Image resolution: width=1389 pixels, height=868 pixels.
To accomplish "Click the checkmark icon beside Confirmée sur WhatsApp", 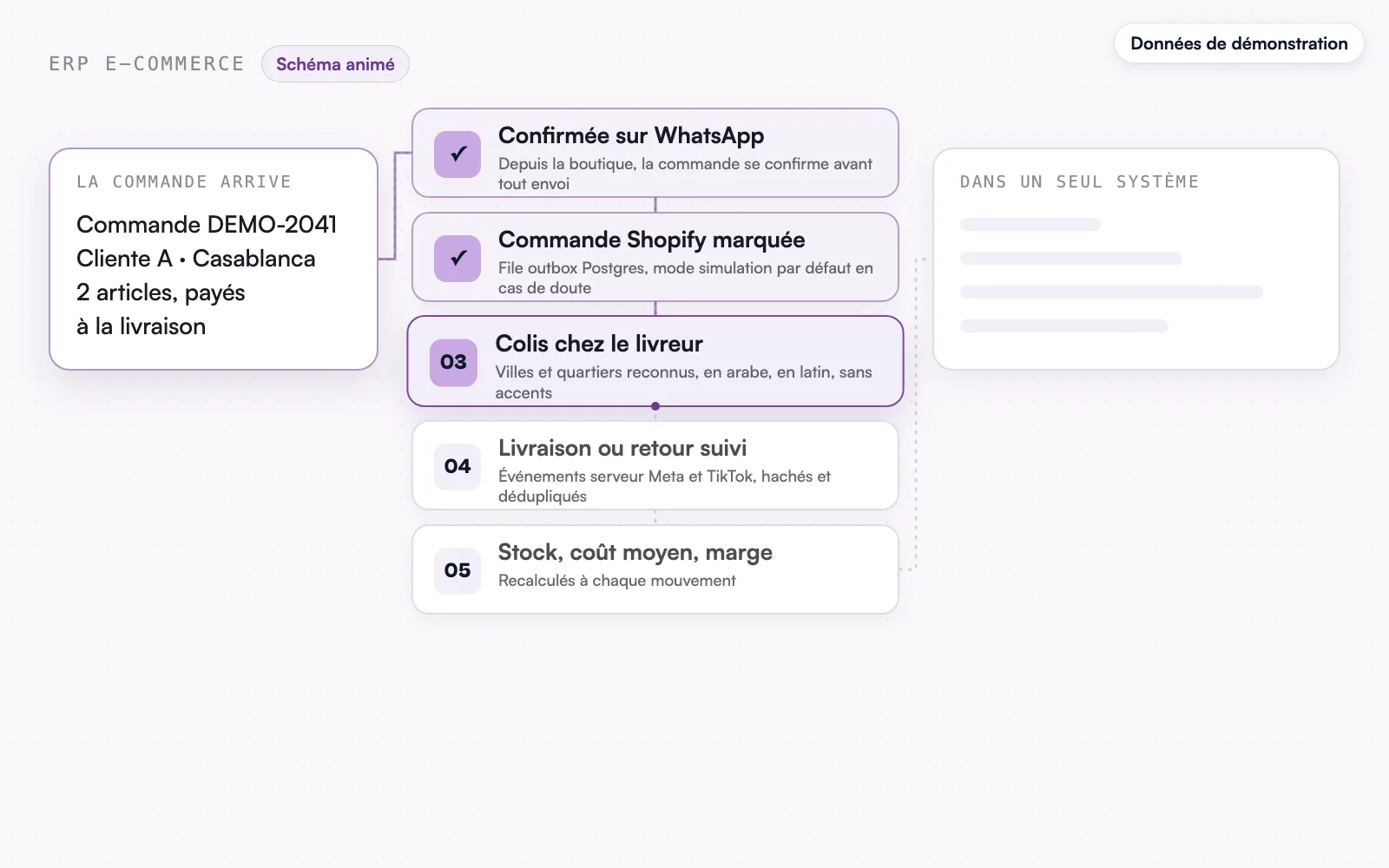I will (x=458, y=154).
